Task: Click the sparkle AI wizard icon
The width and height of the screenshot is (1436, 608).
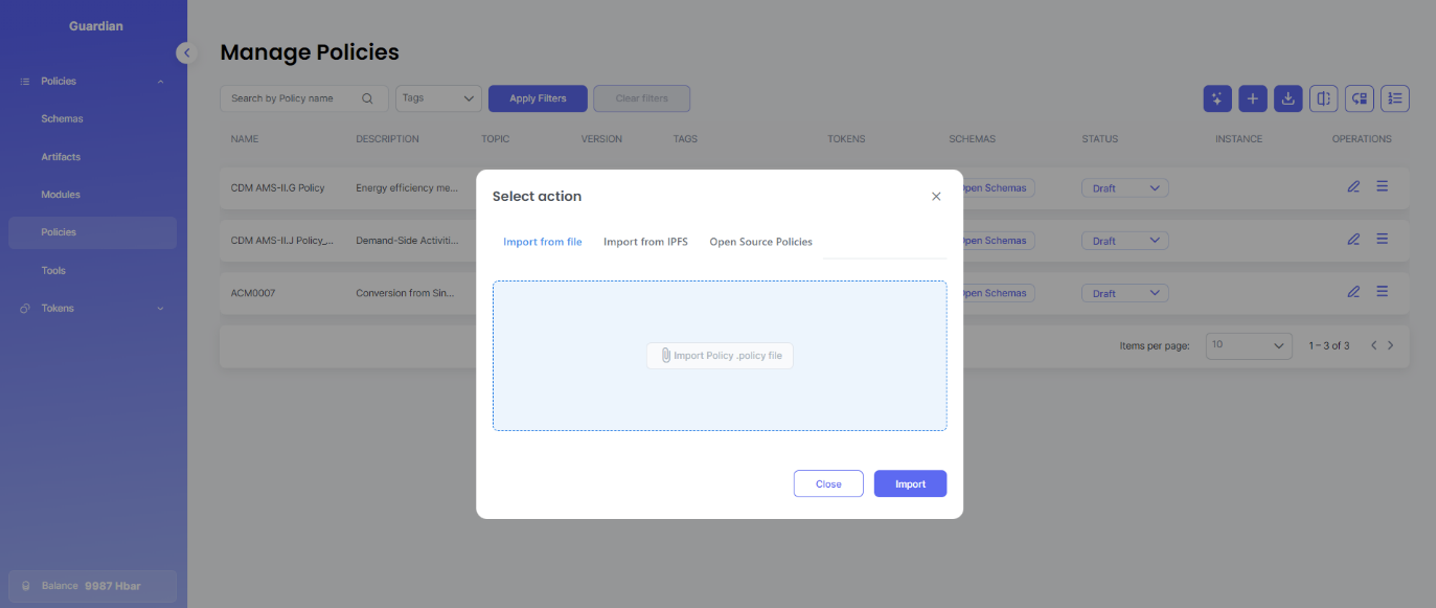Action: point(1217,98)
